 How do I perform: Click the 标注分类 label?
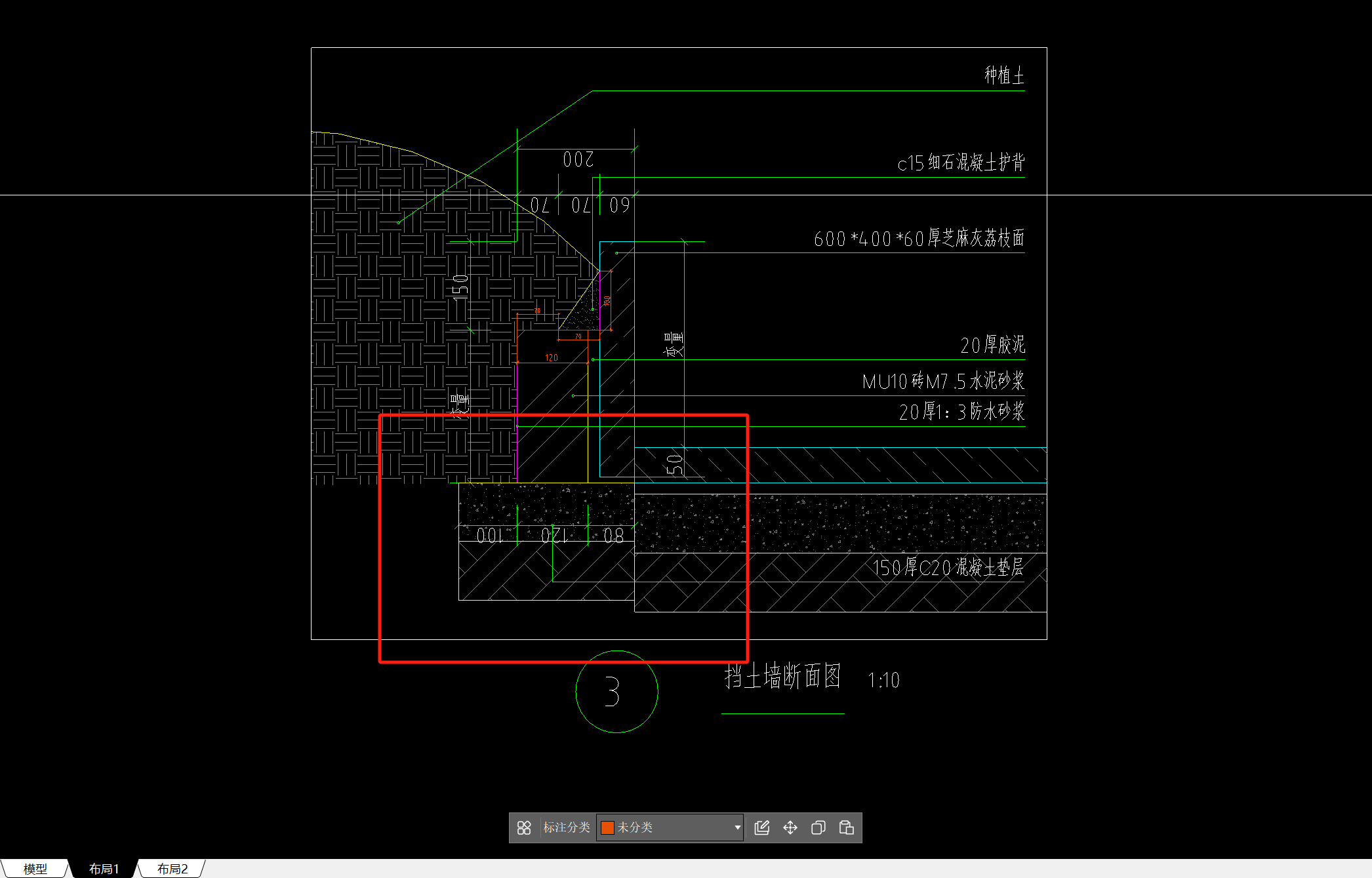(566, 828)
